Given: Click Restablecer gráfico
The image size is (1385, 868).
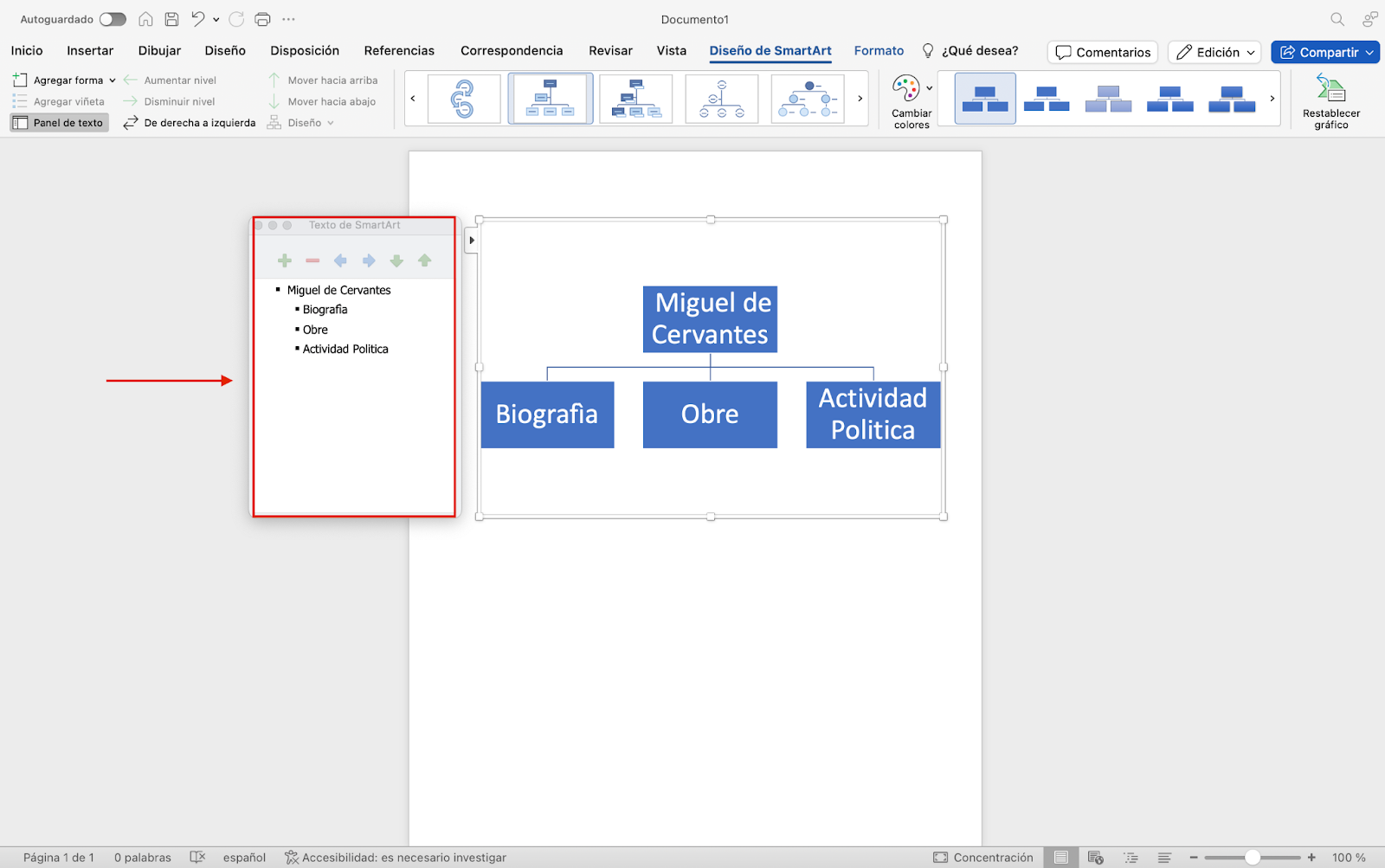Looking at the screenshot, I should tap(1330, 101).
